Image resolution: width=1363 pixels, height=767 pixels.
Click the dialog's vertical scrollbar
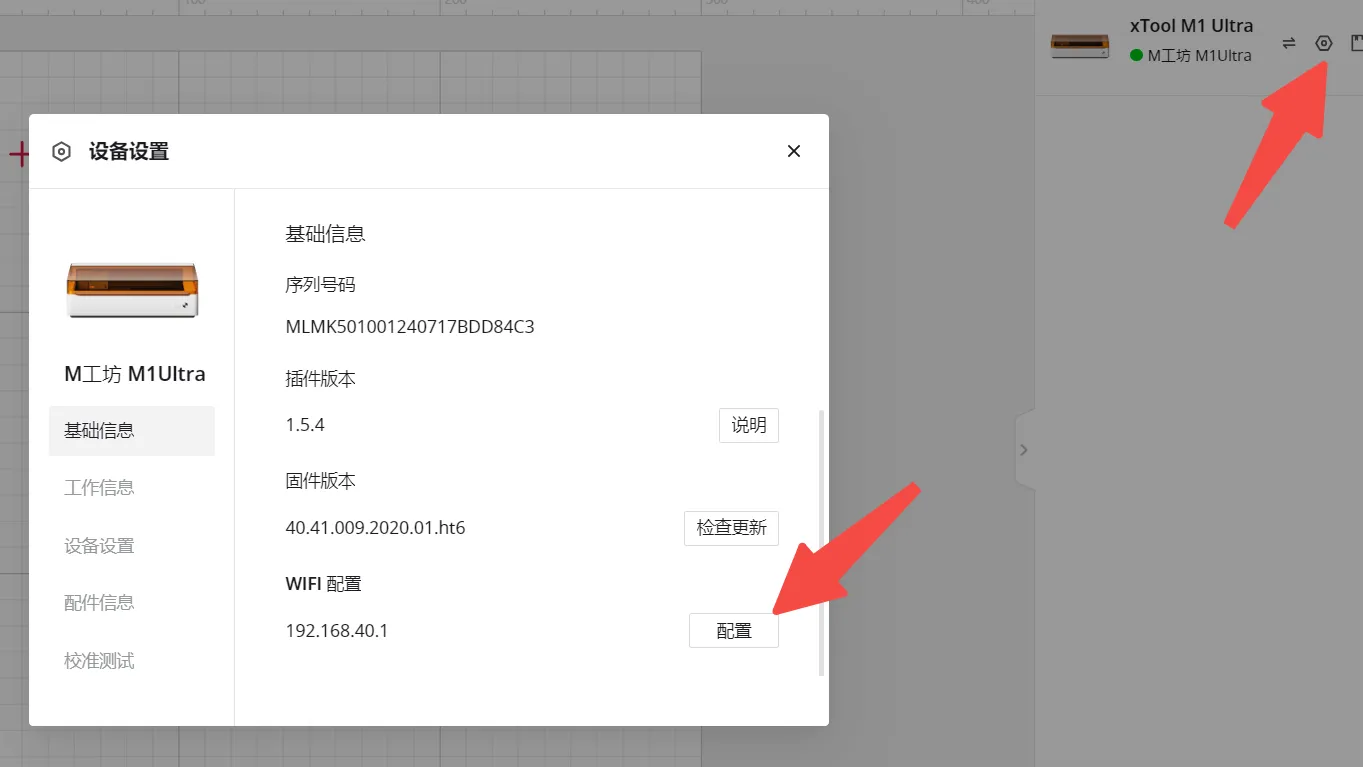click(x=822, y=542)
